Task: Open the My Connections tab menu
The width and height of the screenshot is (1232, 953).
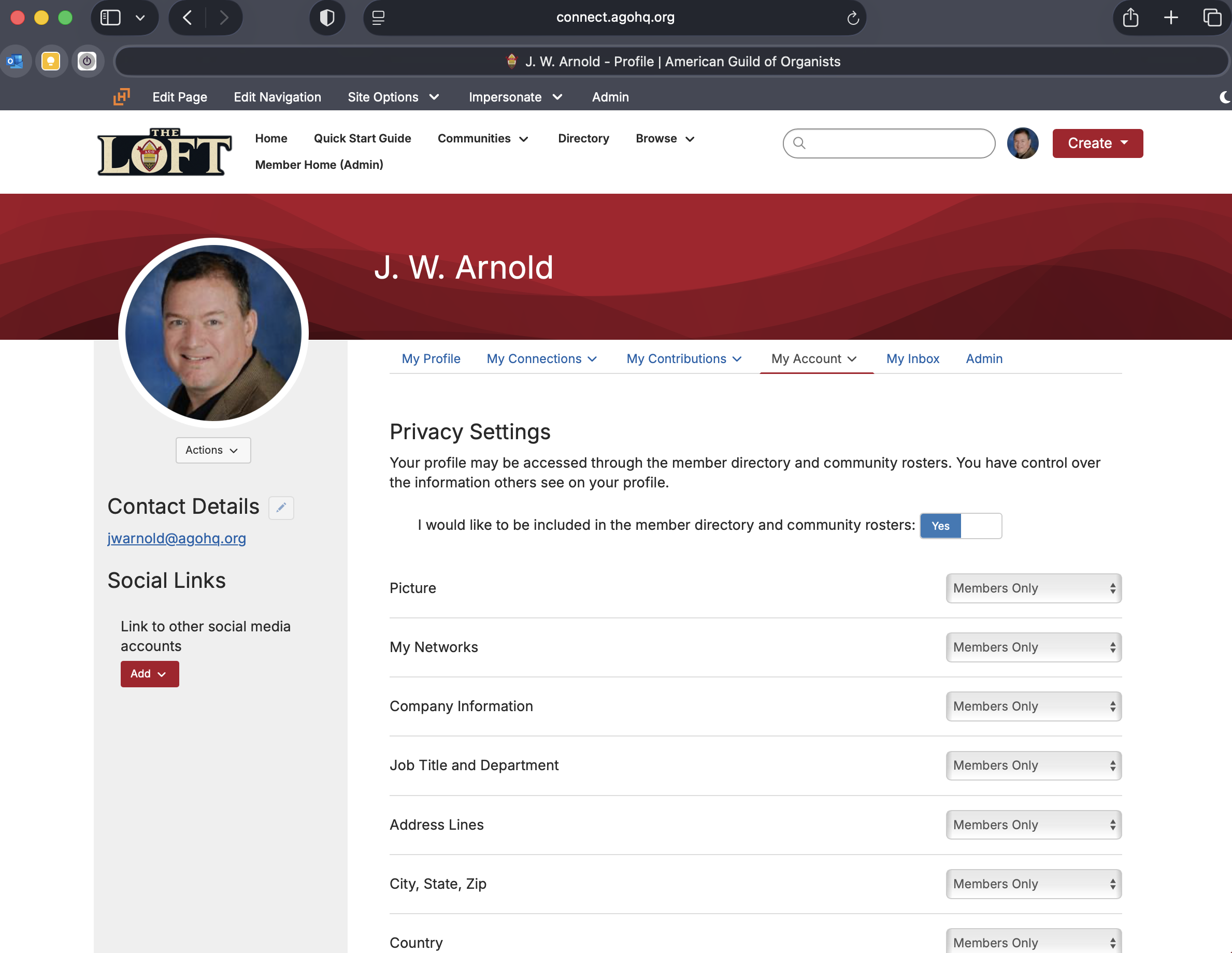Action: click(x=541, y=358)
